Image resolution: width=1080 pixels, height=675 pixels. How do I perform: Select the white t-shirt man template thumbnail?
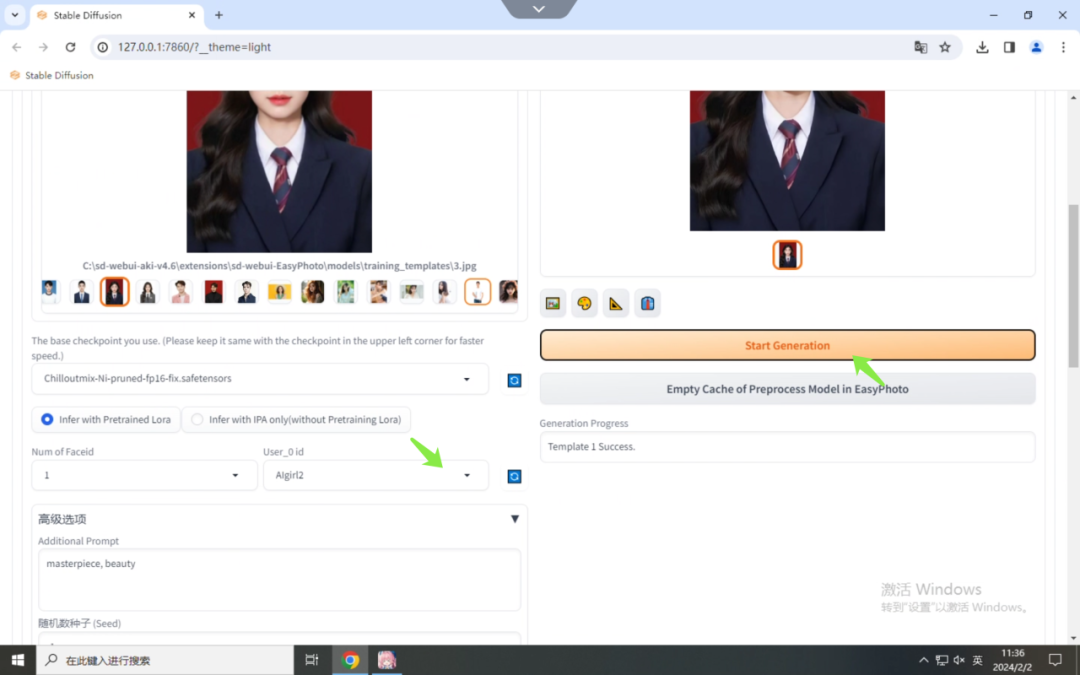point(477,292)
